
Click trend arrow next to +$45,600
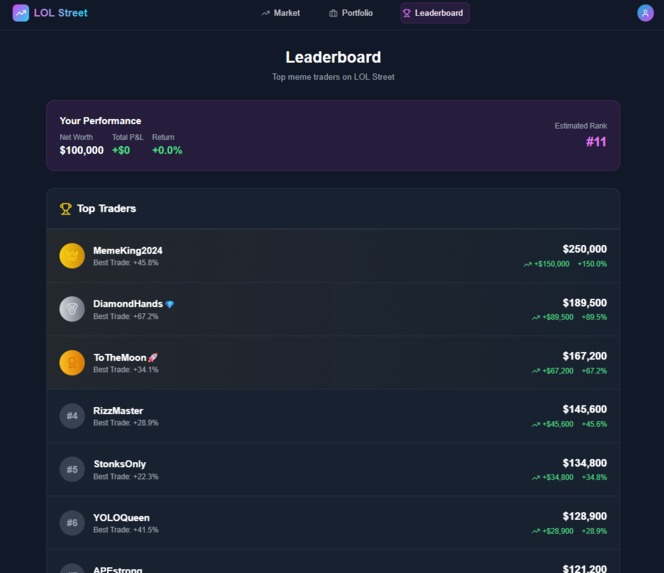click(x=536, y=424)
